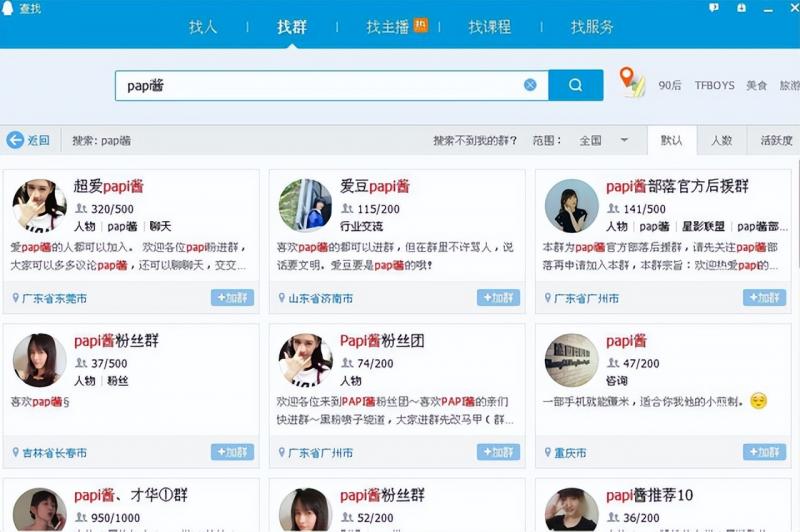This screenshot has height=532, width=800.
Task: Switch to the 找人 tab
Action: tap(203, 27)
